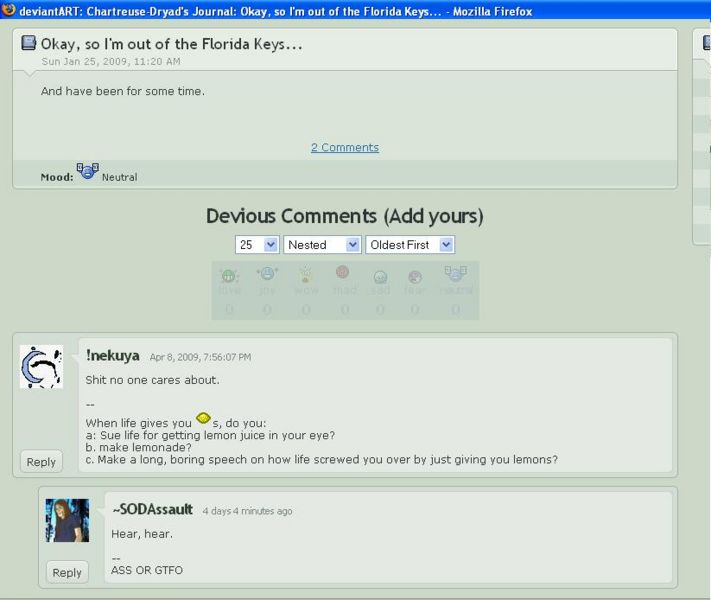
Task: Reply to nekuya's comment
Action: click(x=41, y=462)
